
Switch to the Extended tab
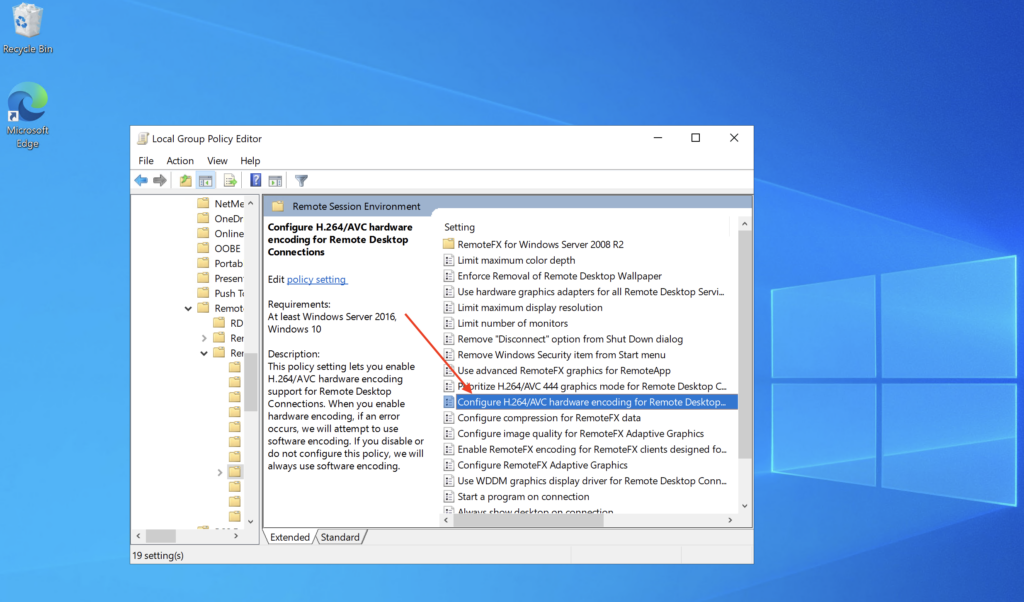coord(290,537)
